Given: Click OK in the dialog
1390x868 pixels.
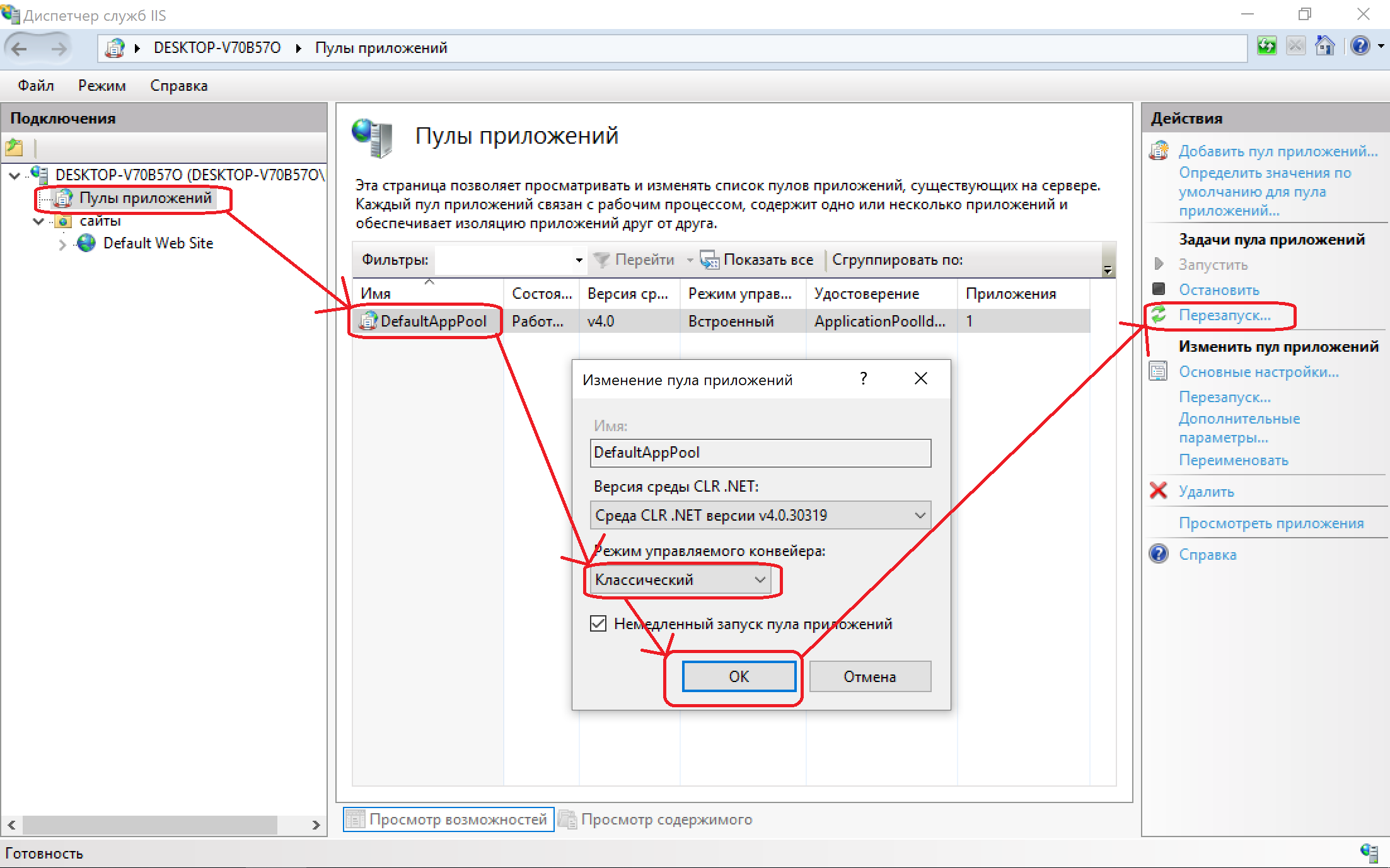Looking at the screenshot, I should [x=739, y=676].
